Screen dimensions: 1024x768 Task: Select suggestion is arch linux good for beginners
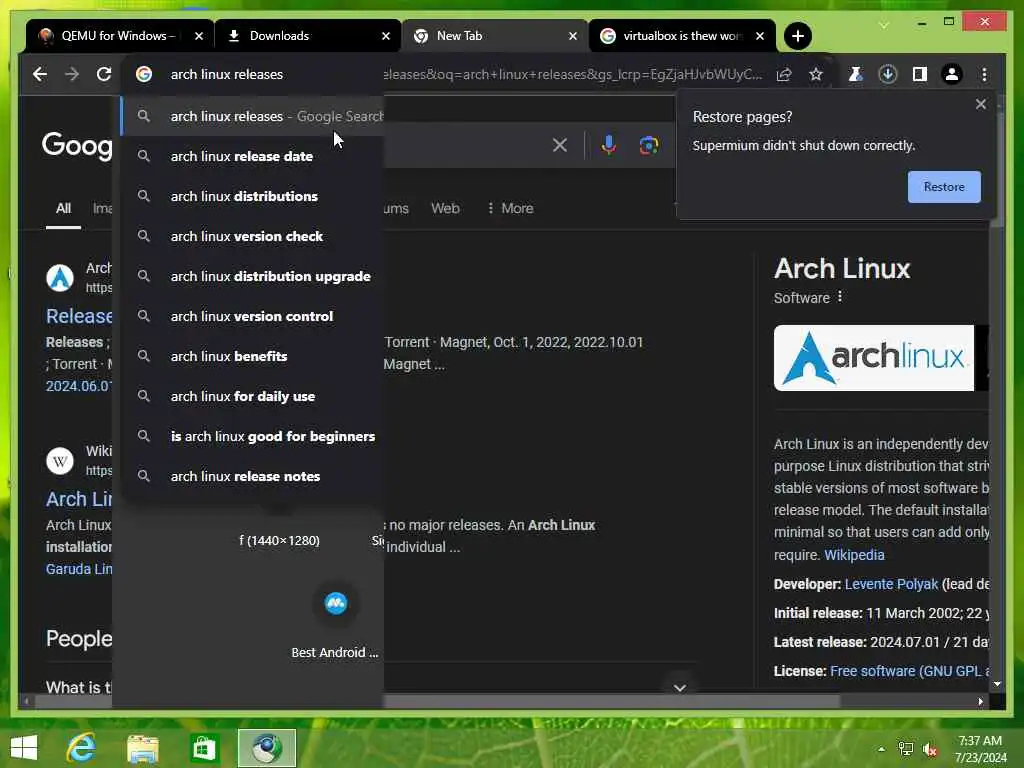point(253,436)
